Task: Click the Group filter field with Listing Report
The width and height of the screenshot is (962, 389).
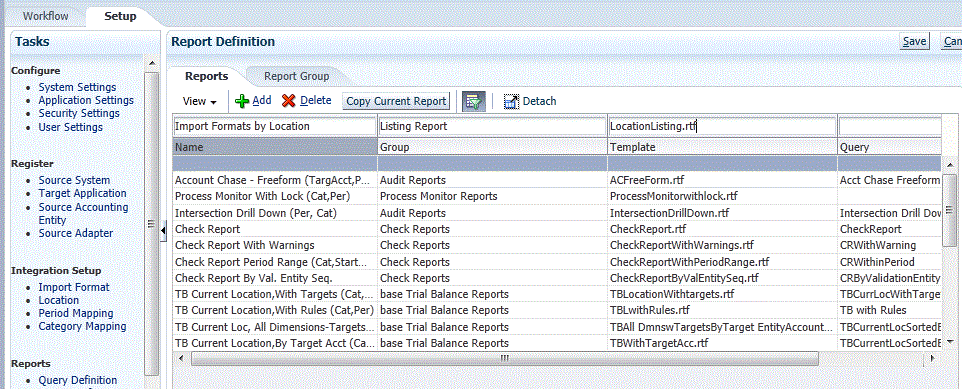Action: 492,126
